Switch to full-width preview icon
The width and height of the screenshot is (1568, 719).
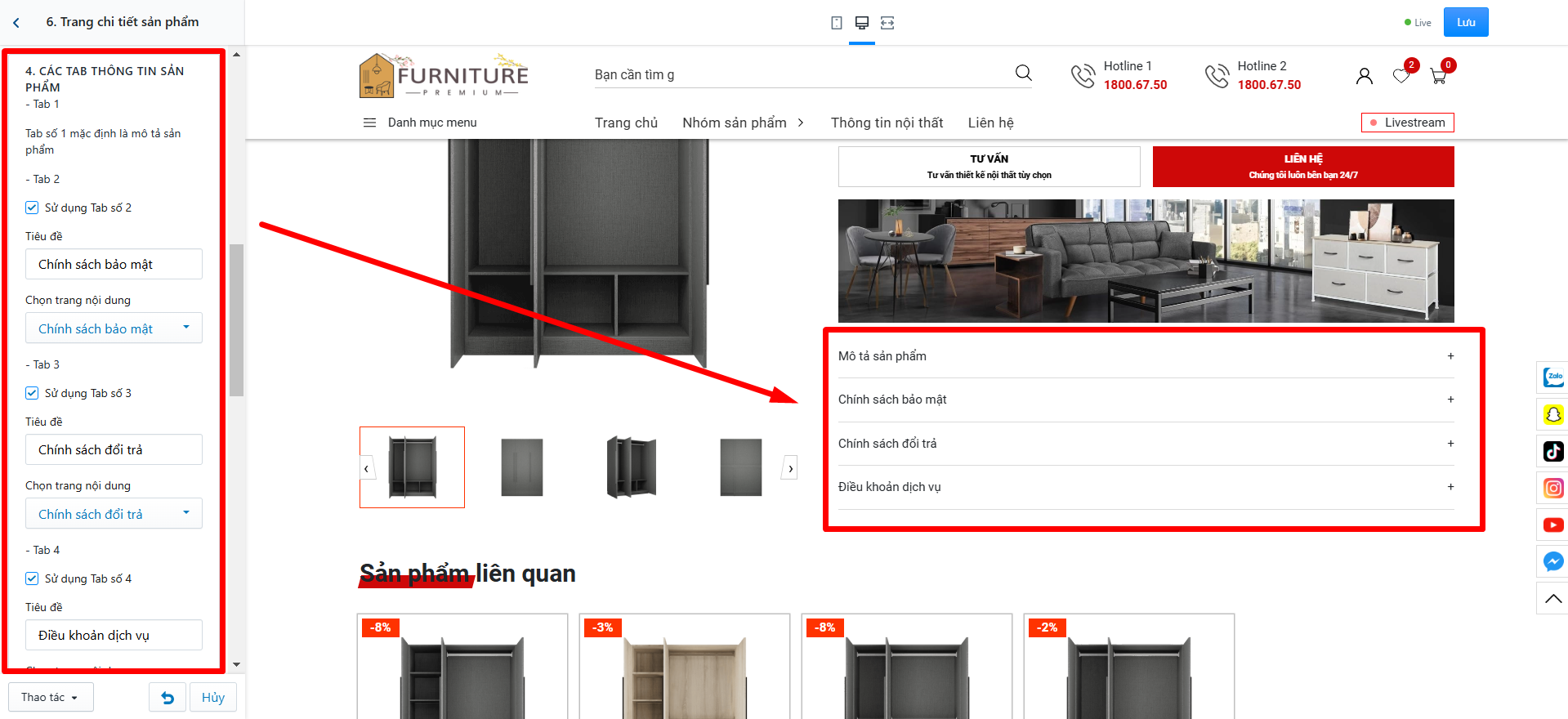point(887,23)
